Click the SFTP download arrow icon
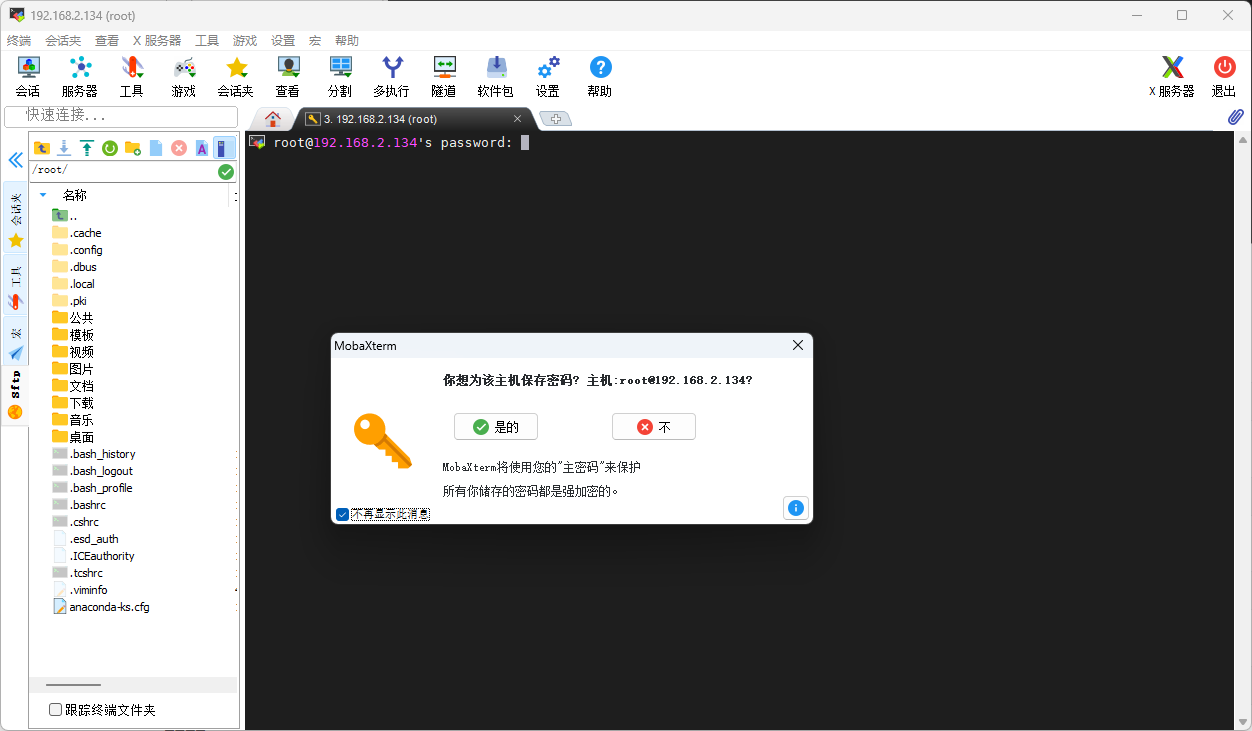The image size is (1252, 731). click(x=64, y=148)
